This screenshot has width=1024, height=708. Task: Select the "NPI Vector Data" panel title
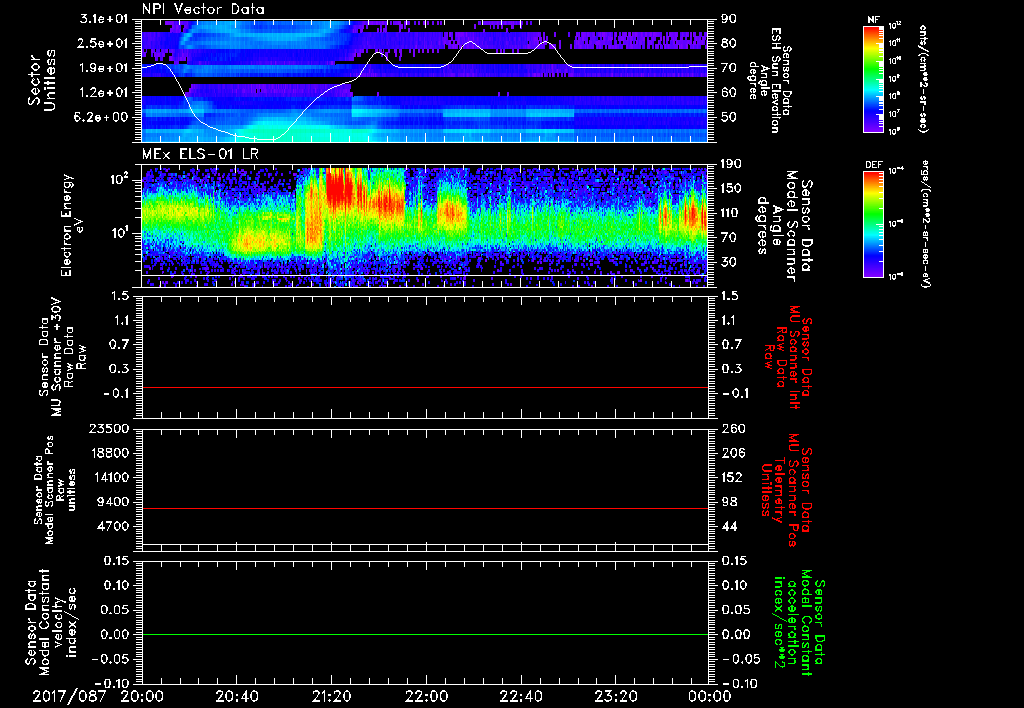pos(204,9)
